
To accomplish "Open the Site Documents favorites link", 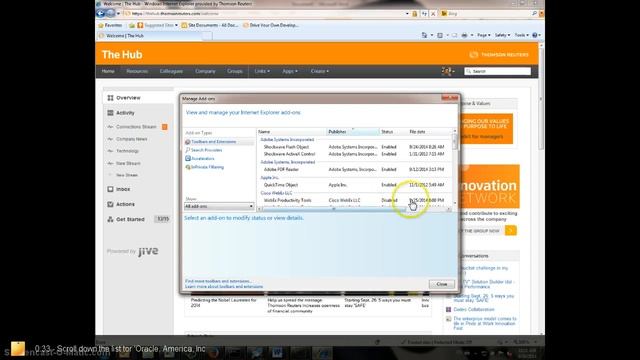I will click(x=209, y=25).
